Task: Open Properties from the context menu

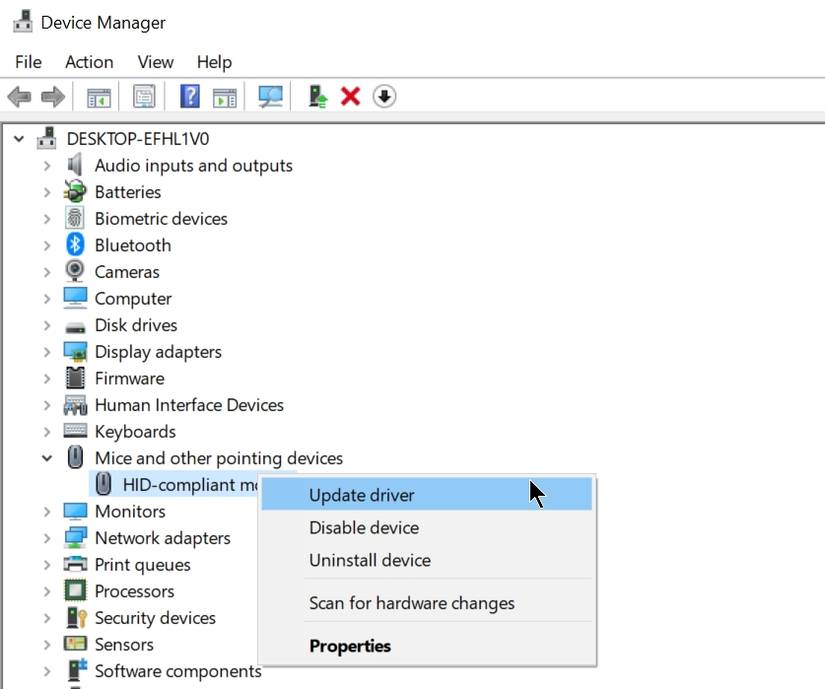Action: pyautogui.click(x=350, y=646)
